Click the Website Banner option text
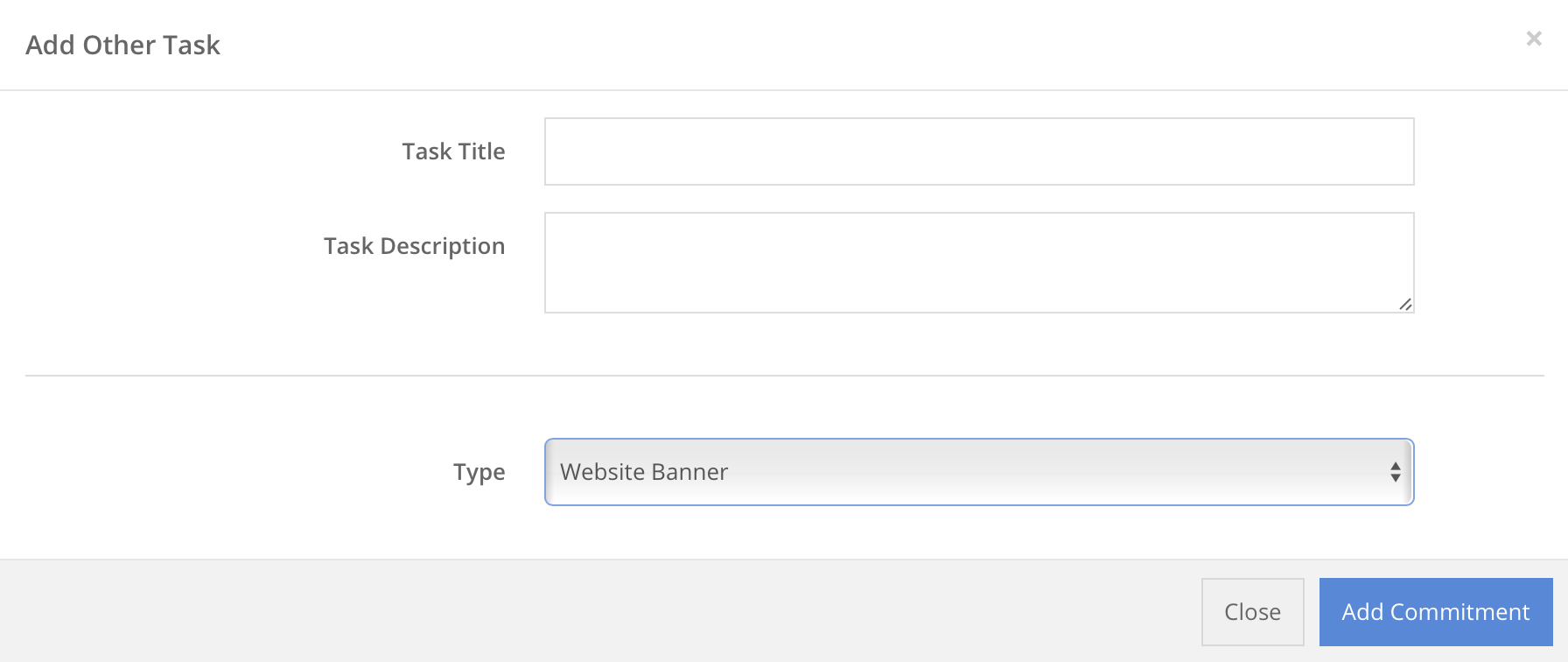The width and height of the screenshot is (1568, 662). coord(644,472)
